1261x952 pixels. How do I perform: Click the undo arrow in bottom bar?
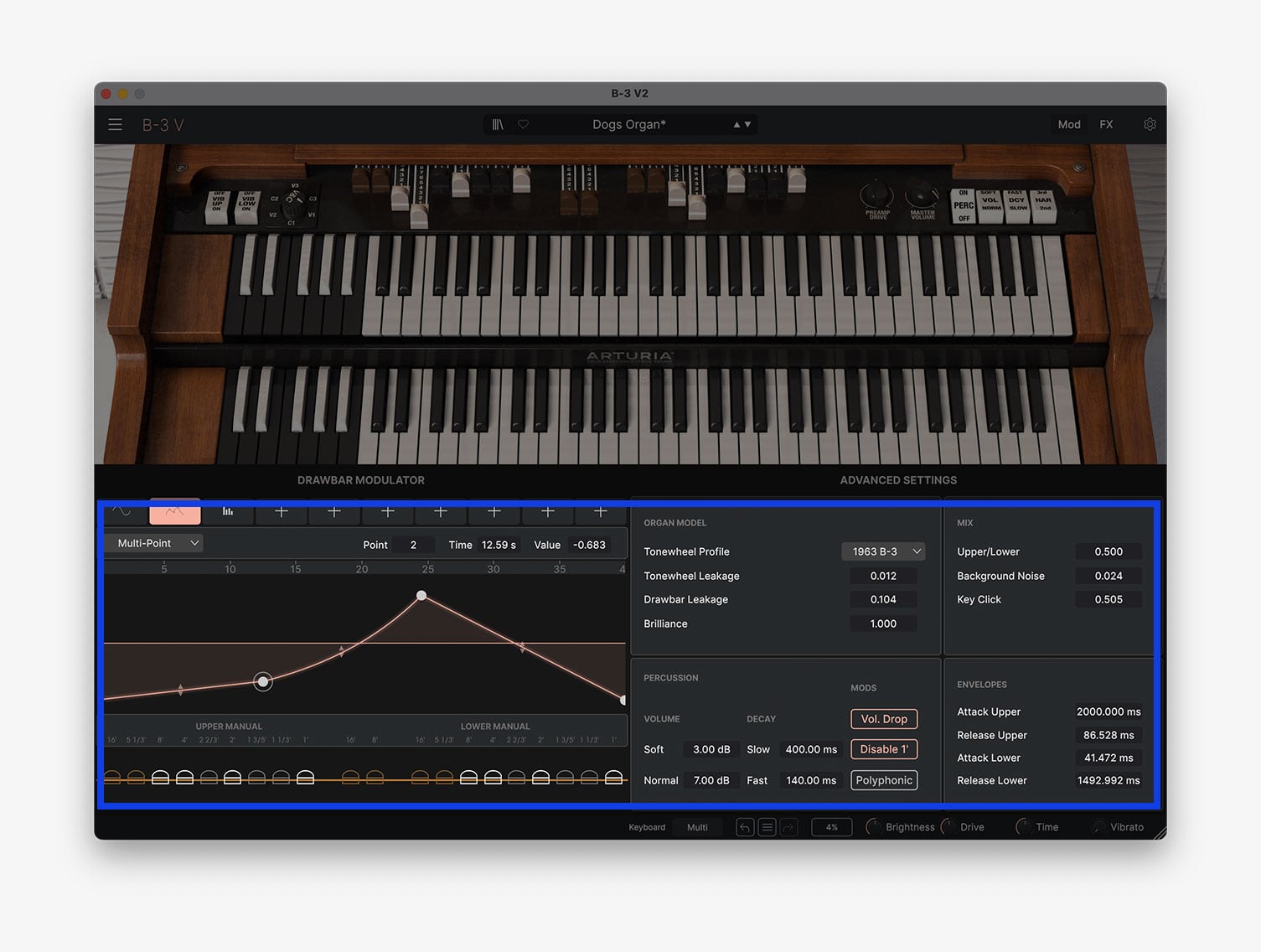(x=745, y=827)
